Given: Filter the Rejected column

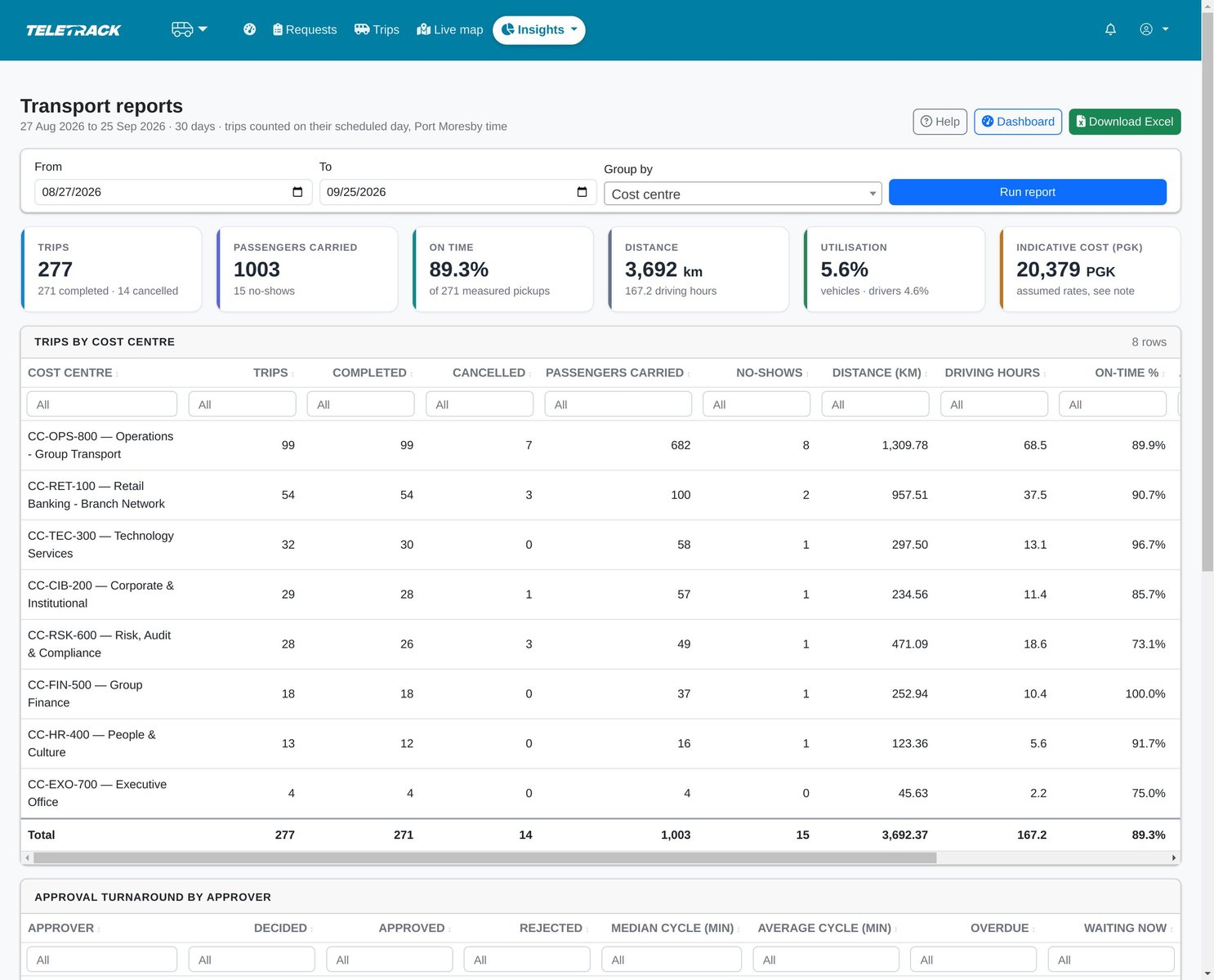Looking at the screenshot, I should [x=527, y=960].
